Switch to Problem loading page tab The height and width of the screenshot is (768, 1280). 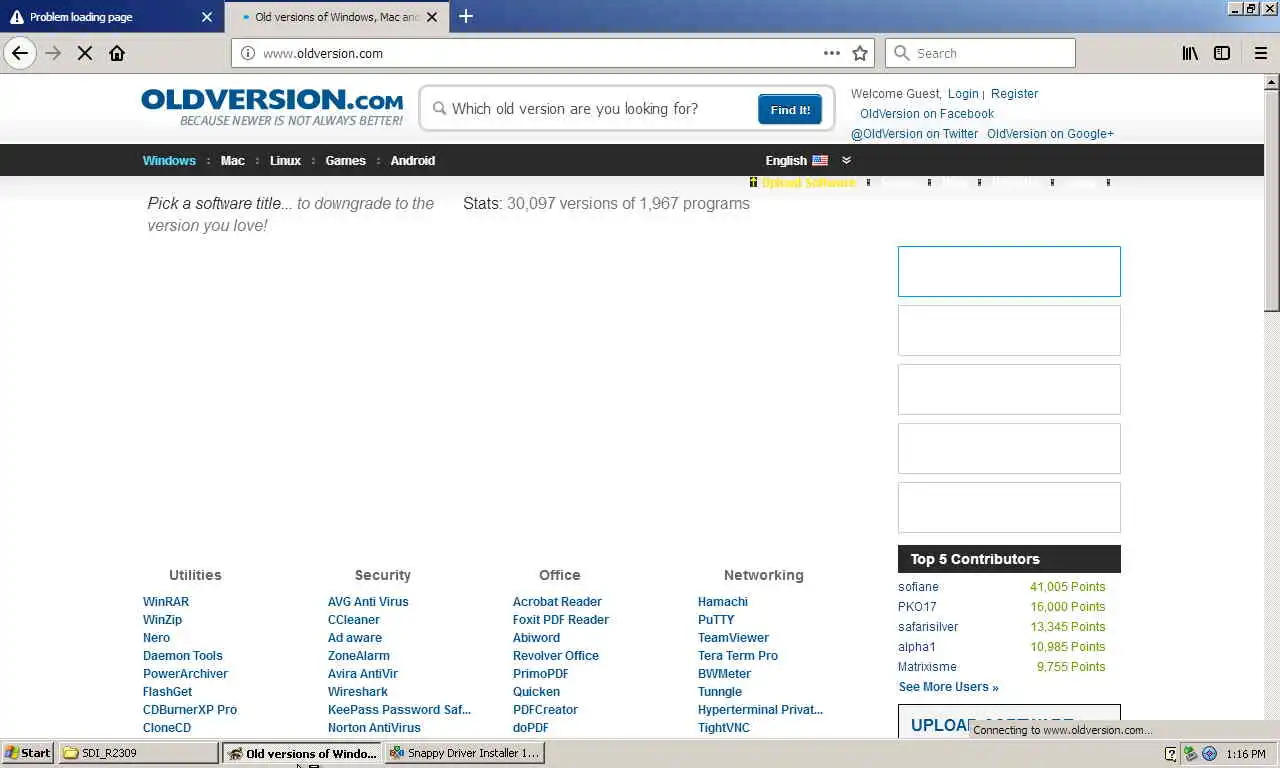click(x=110, y=17)
